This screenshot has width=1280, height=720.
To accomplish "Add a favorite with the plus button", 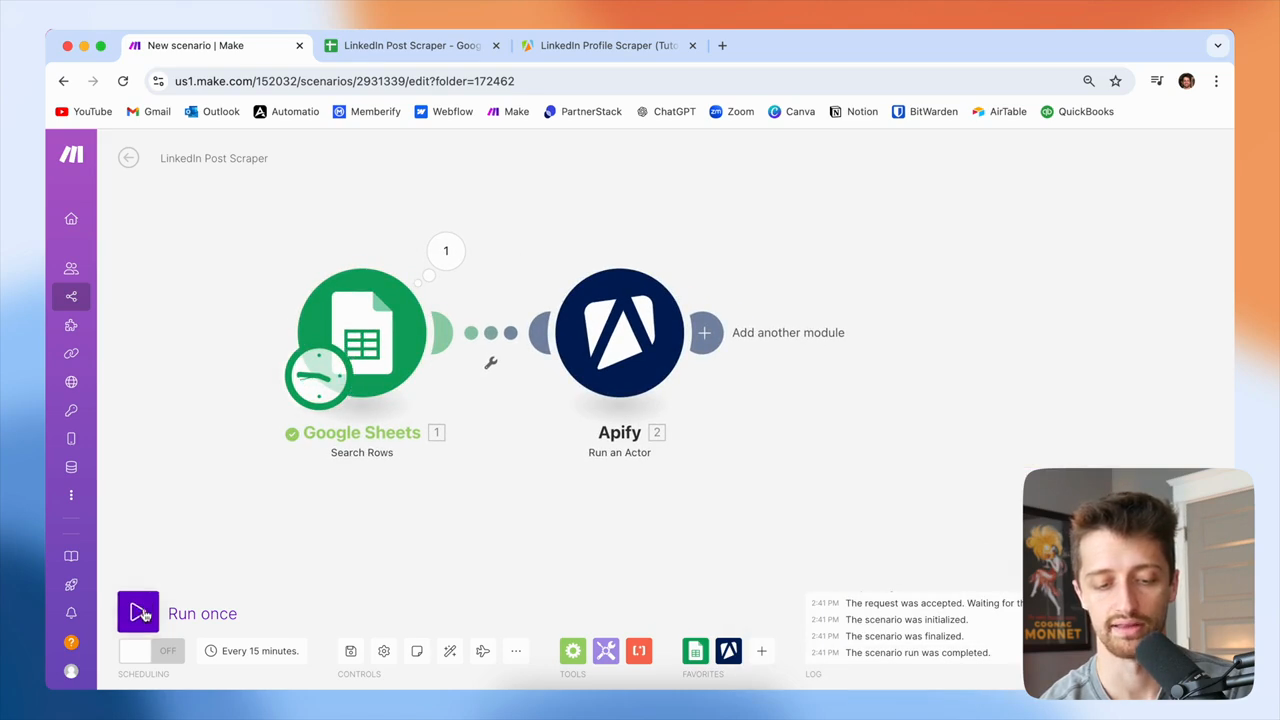I will pos(761,651).
